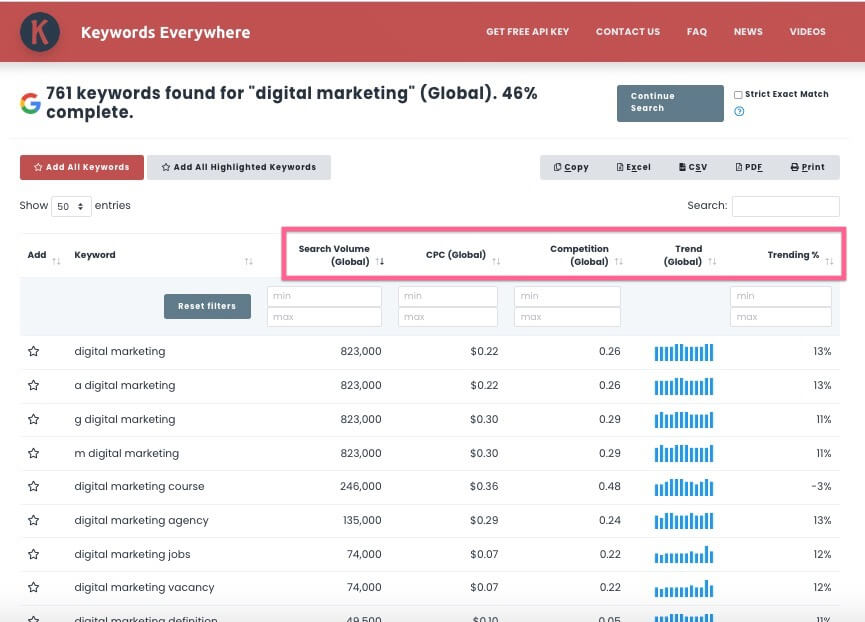Star the 'g digital marketing' keyword

click(34, 420)
